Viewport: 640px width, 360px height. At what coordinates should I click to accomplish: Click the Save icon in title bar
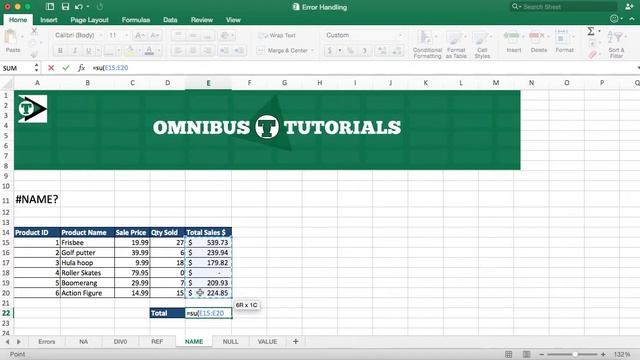(65, 7)
